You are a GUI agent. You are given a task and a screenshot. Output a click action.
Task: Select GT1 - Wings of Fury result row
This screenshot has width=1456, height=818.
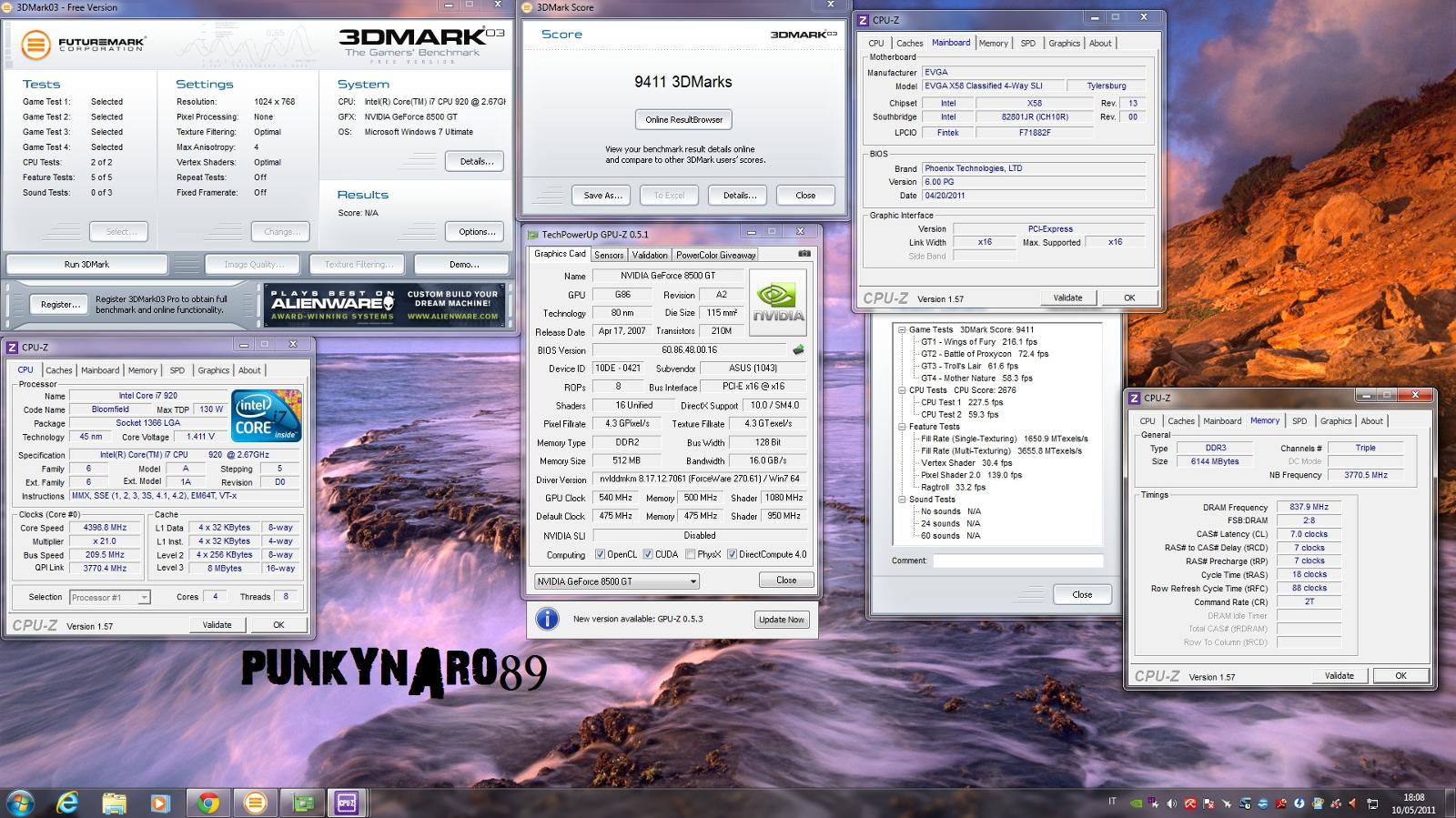tap(978, 342)
